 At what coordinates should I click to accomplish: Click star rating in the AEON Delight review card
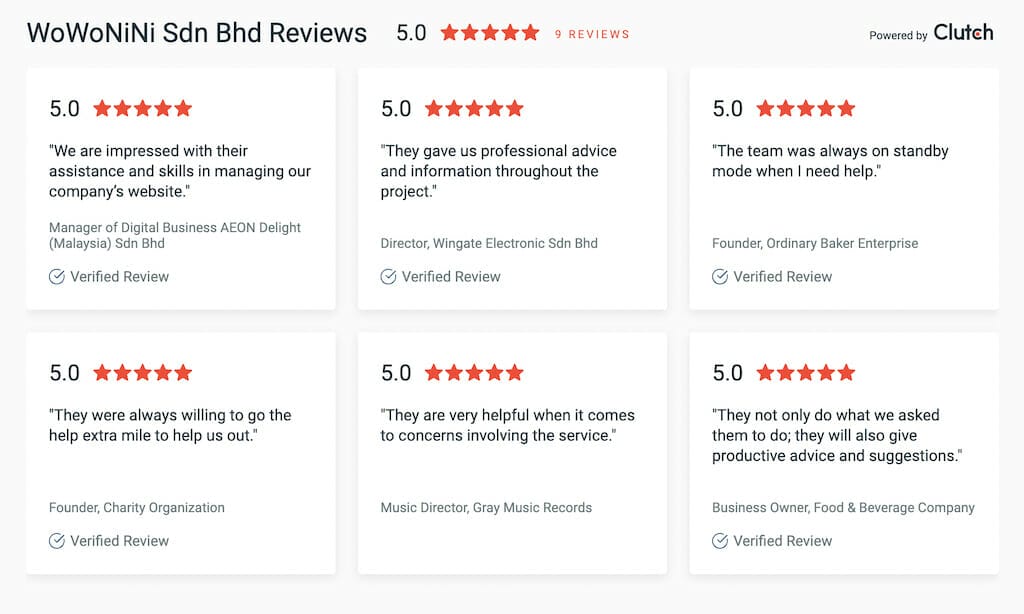143,108
